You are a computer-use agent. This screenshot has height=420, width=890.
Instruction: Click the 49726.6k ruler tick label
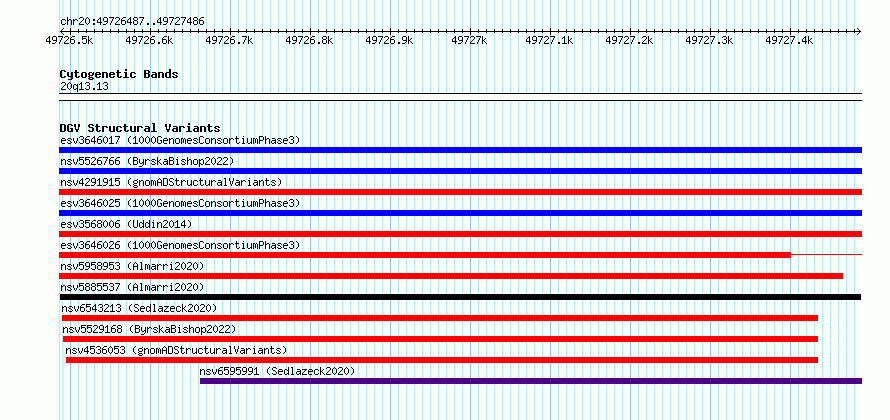coord(150,40)
